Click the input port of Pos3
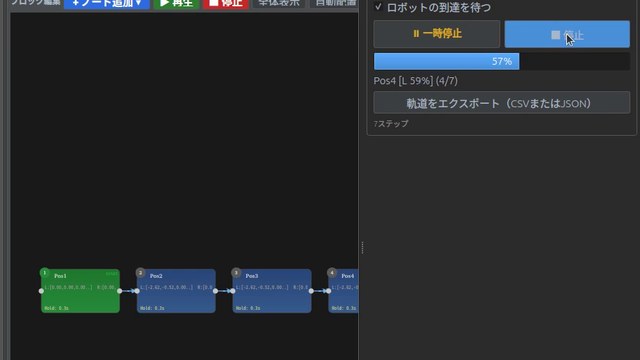Viewport: 640px width, 360px height. pos(233,291)
